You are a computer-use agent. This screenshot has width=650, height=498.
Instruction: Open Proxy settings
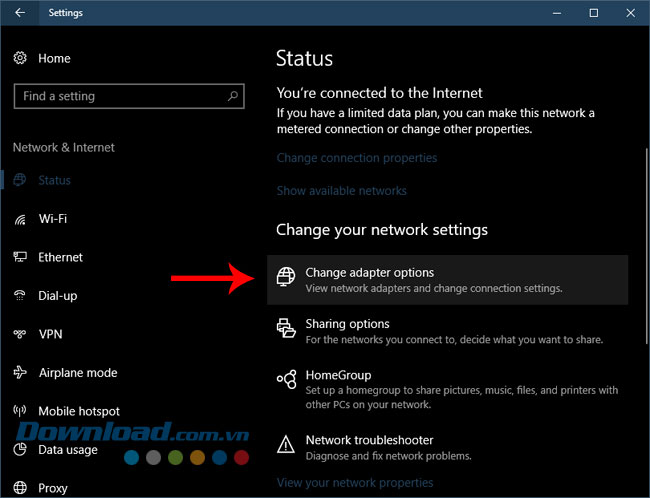pos(53,488)
